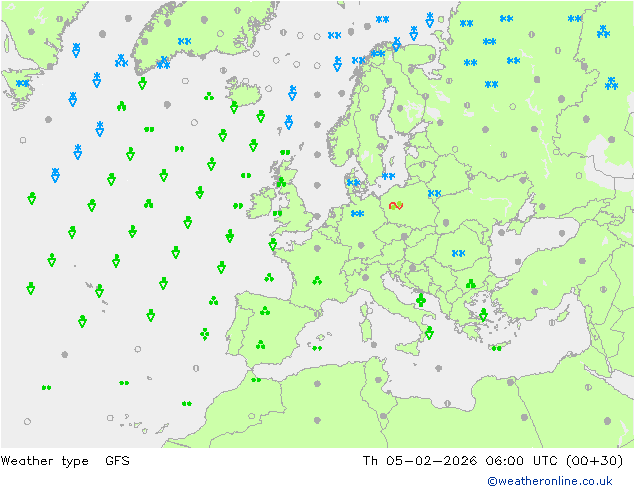
Task: Select the snow symbol on Poland's northeastern border
Action: (x=434, y=193)
